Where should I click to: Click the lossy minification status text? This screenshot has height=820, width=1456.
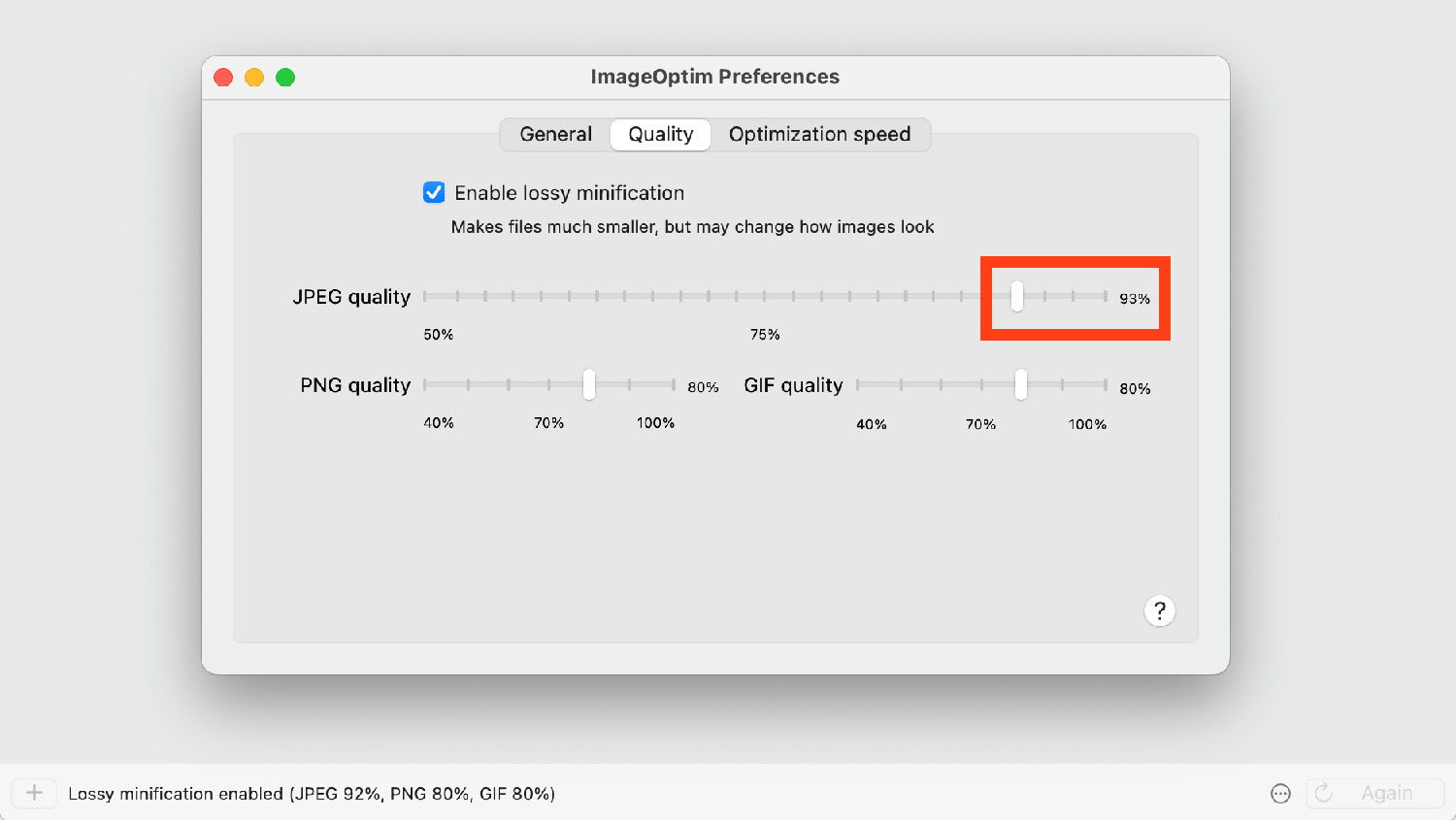(x=311, y=794)
